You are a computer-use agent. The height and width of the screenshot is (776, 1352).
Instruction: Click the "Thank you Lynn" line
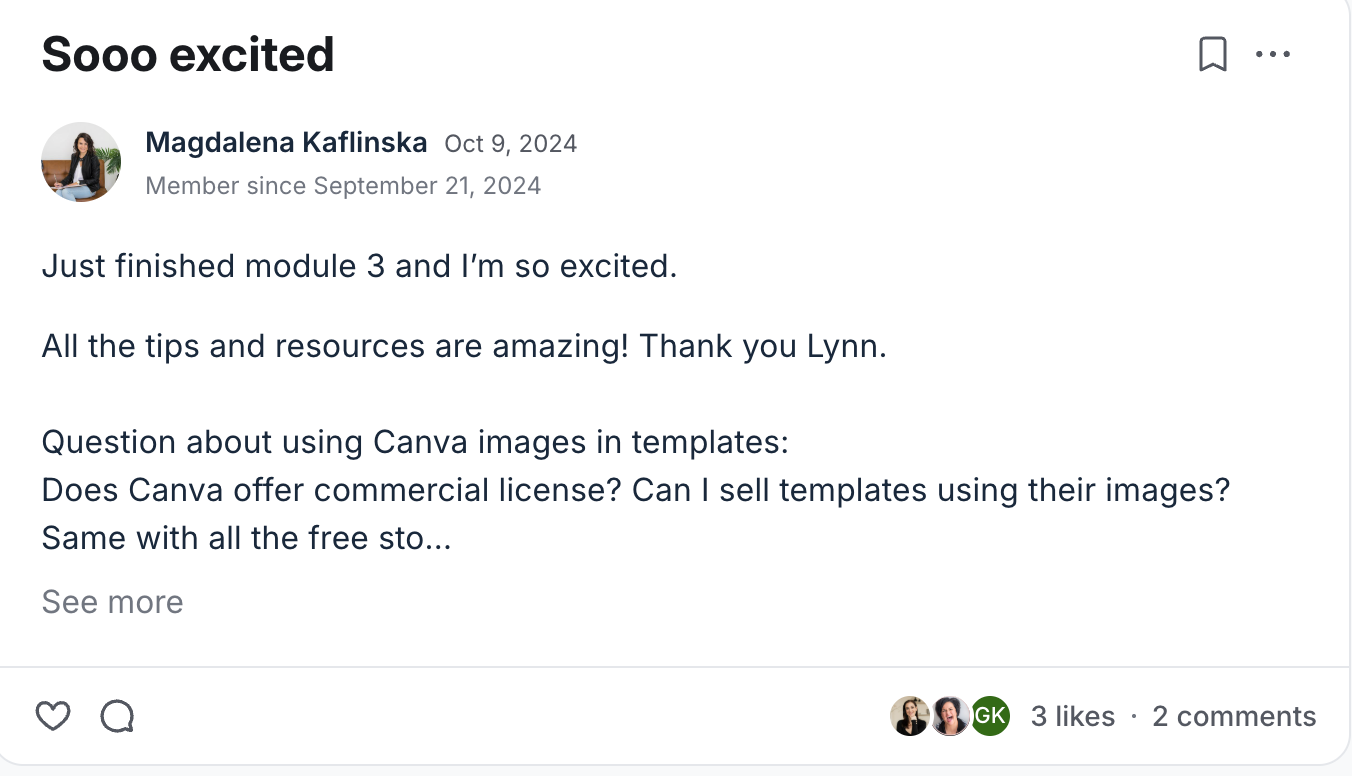tap(464, 347)
